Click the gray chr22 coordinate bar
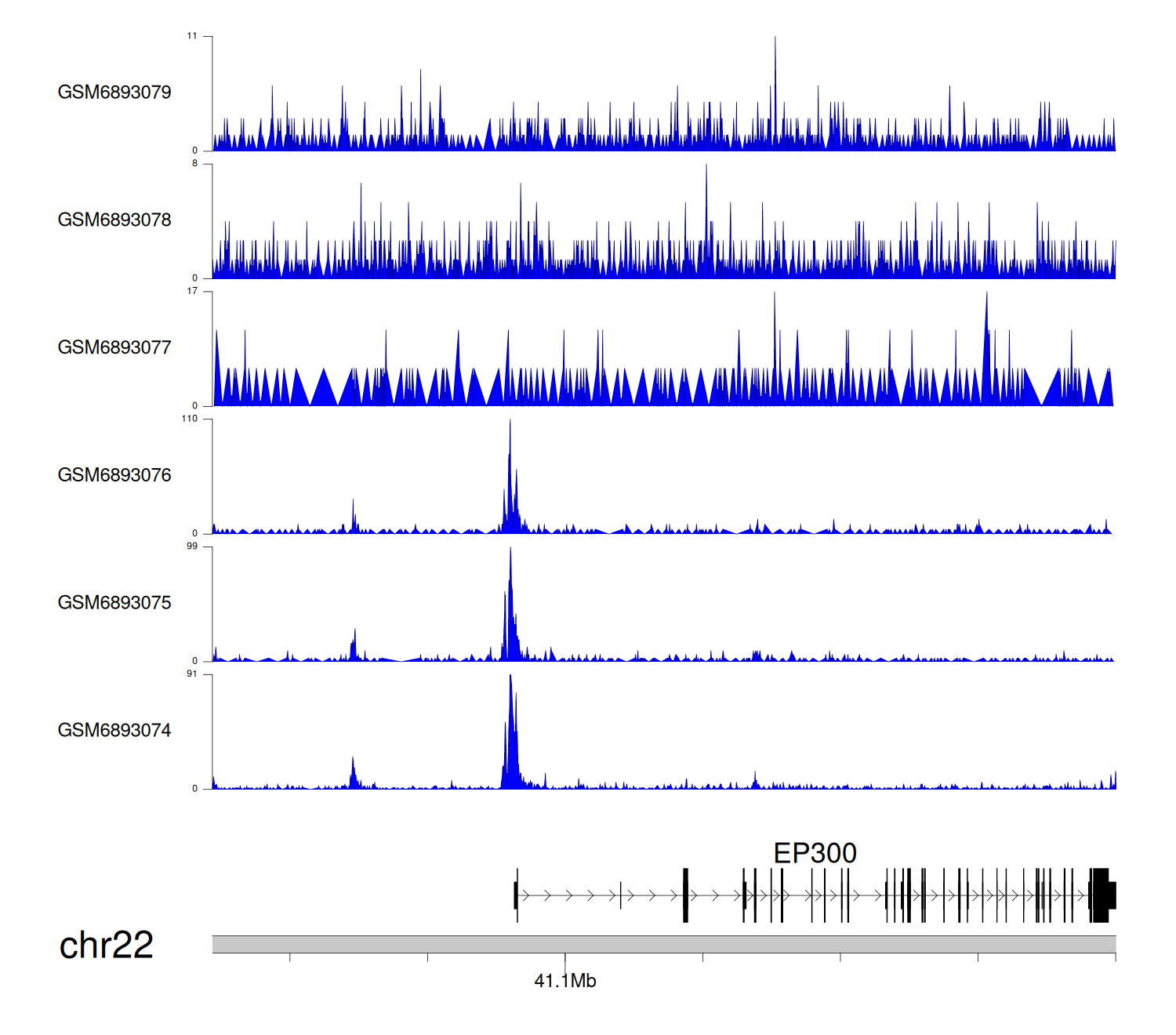This screenshot has height=1035, width=1176. click(x=663, y=944)
